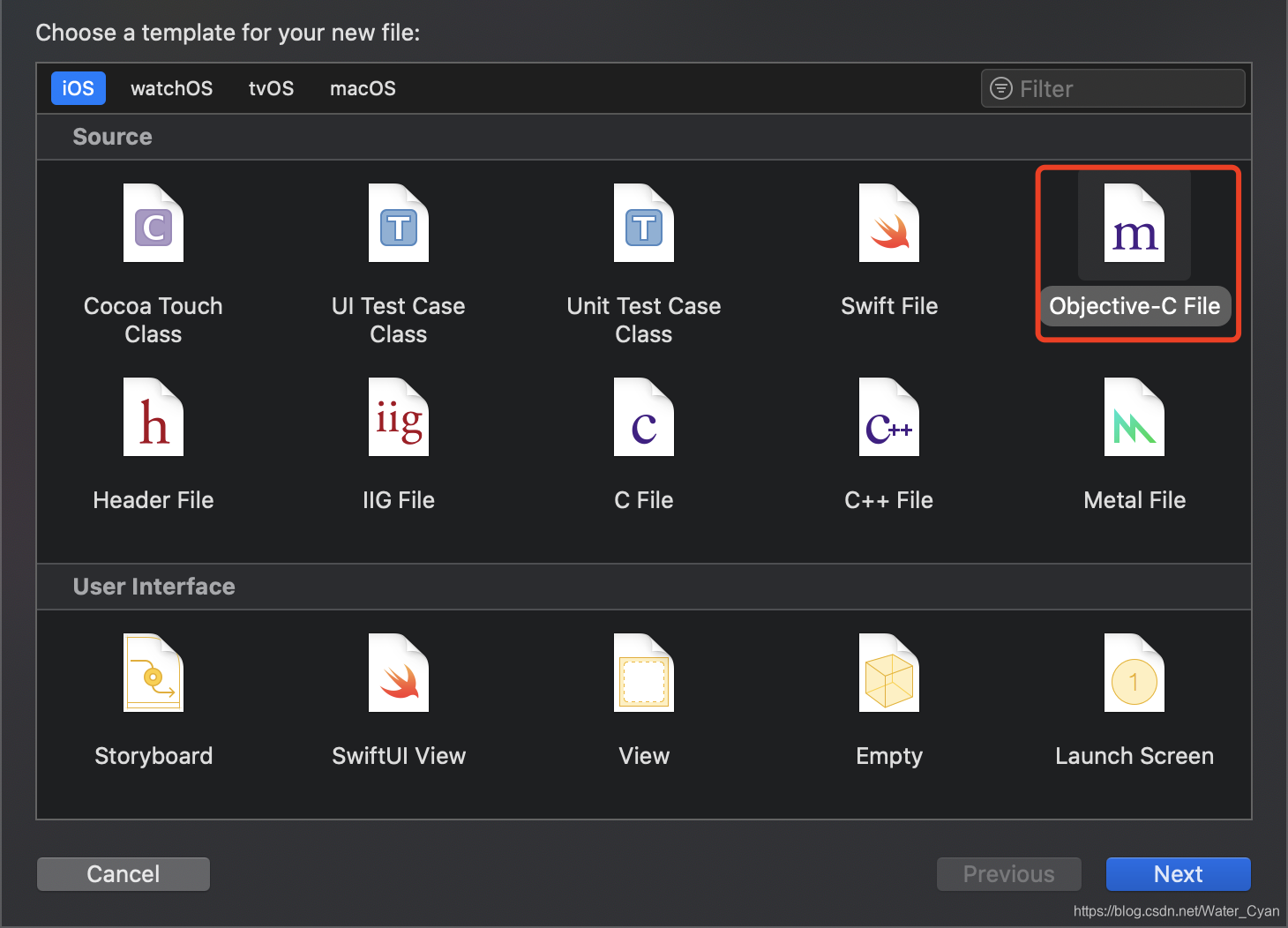Choose the Header File 'h' icon
The width and height of the screenshot is (1288, 928).
154,417
